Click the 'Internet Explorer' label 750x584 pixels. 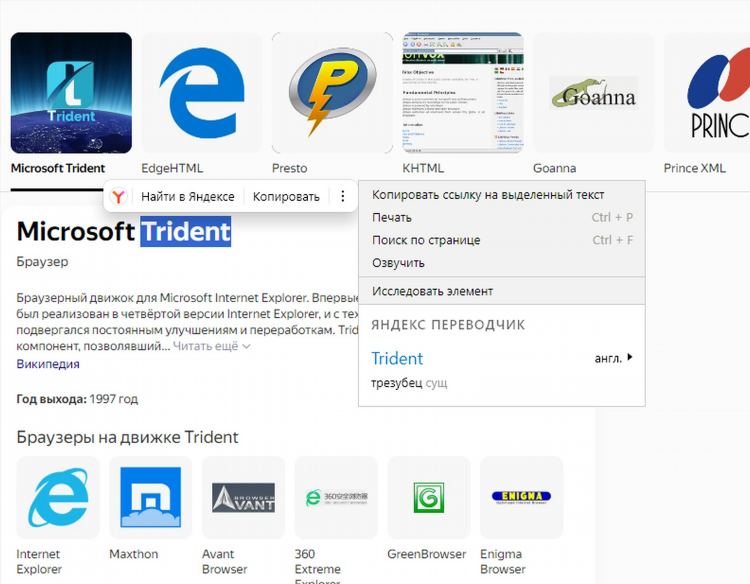coord(39,562)
